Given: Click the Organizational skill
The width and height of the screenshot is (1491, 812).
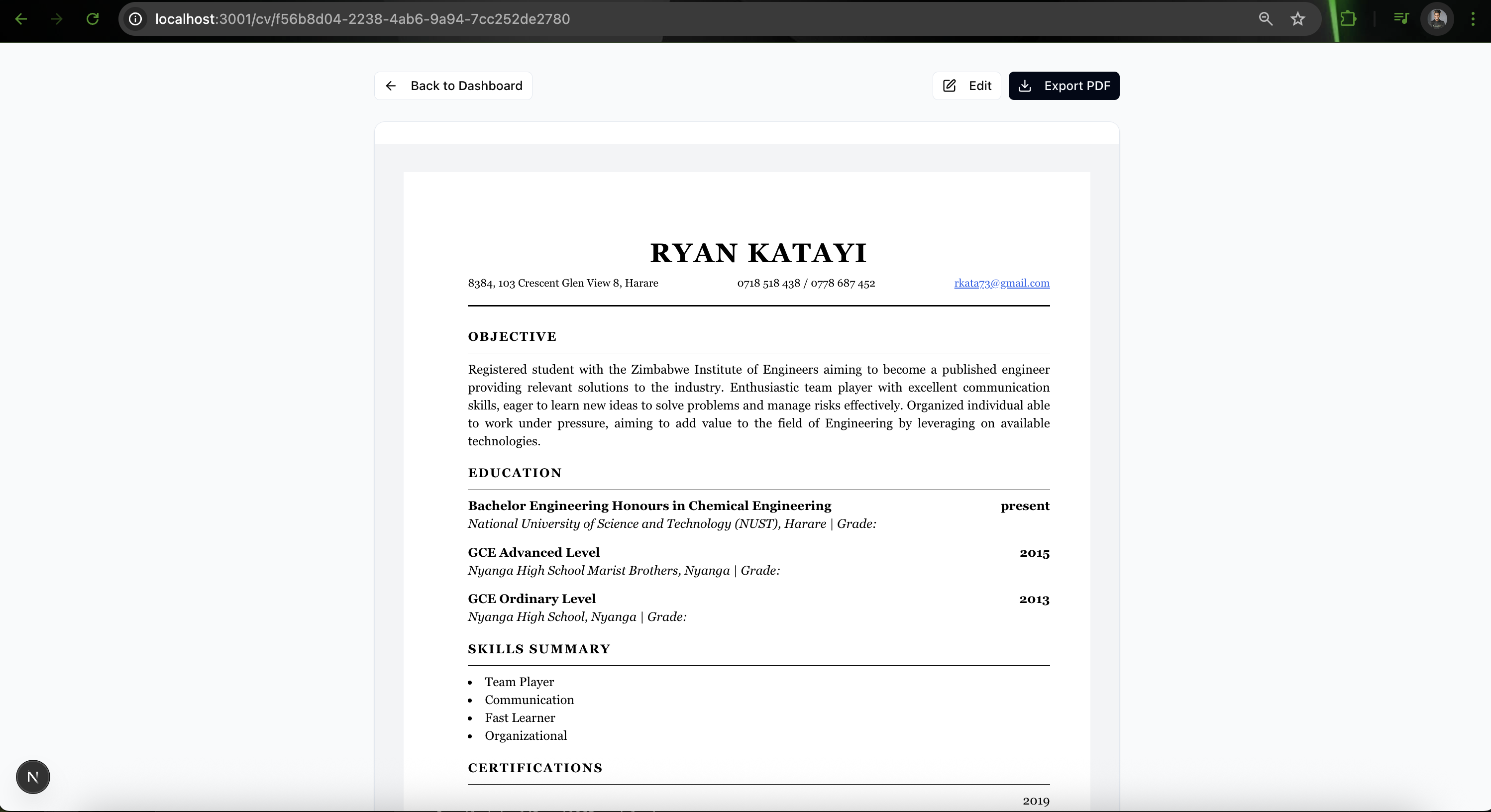Looking at the screenshot, I should tap(526, 735).
